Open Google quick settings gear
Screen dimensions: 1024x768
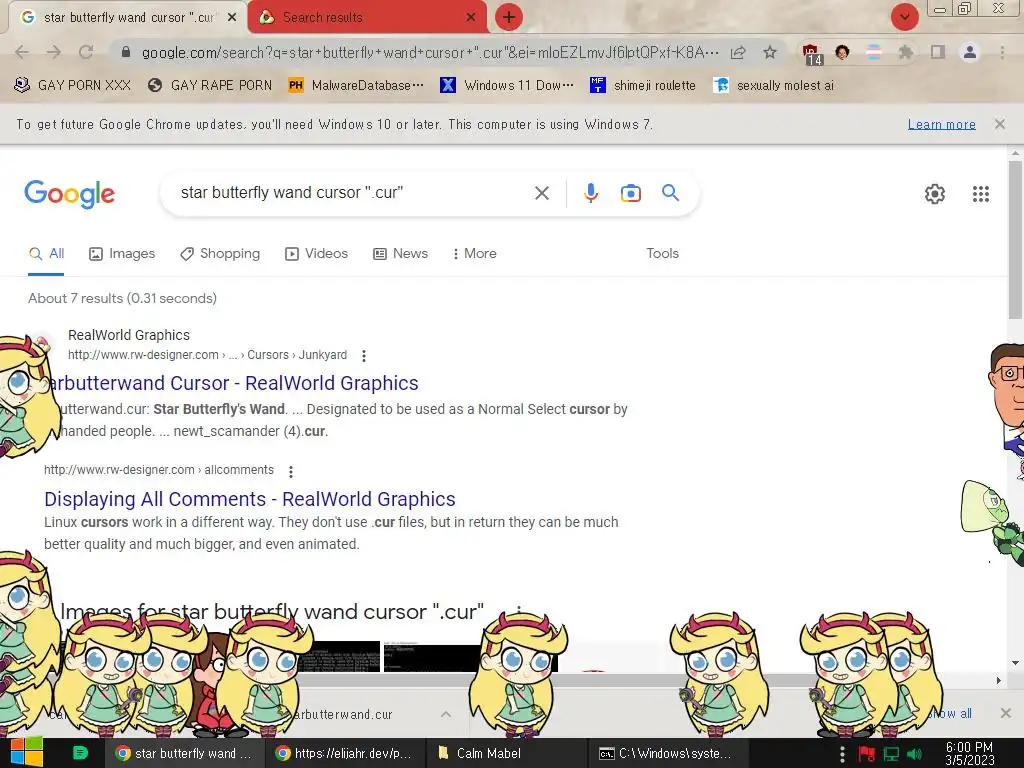(x=935, y=194)
